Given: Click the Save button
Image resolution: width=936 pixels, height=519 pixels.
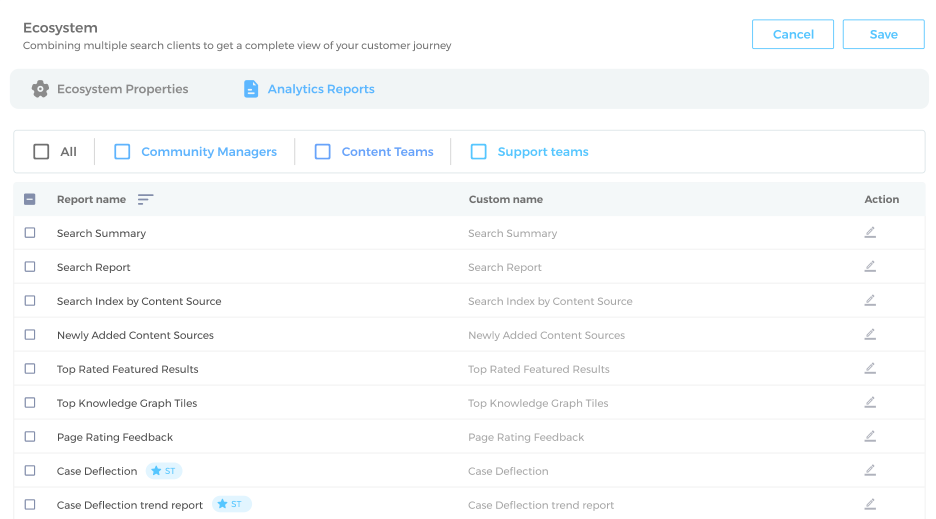Looking at the screenshot, I should (883, 34).
